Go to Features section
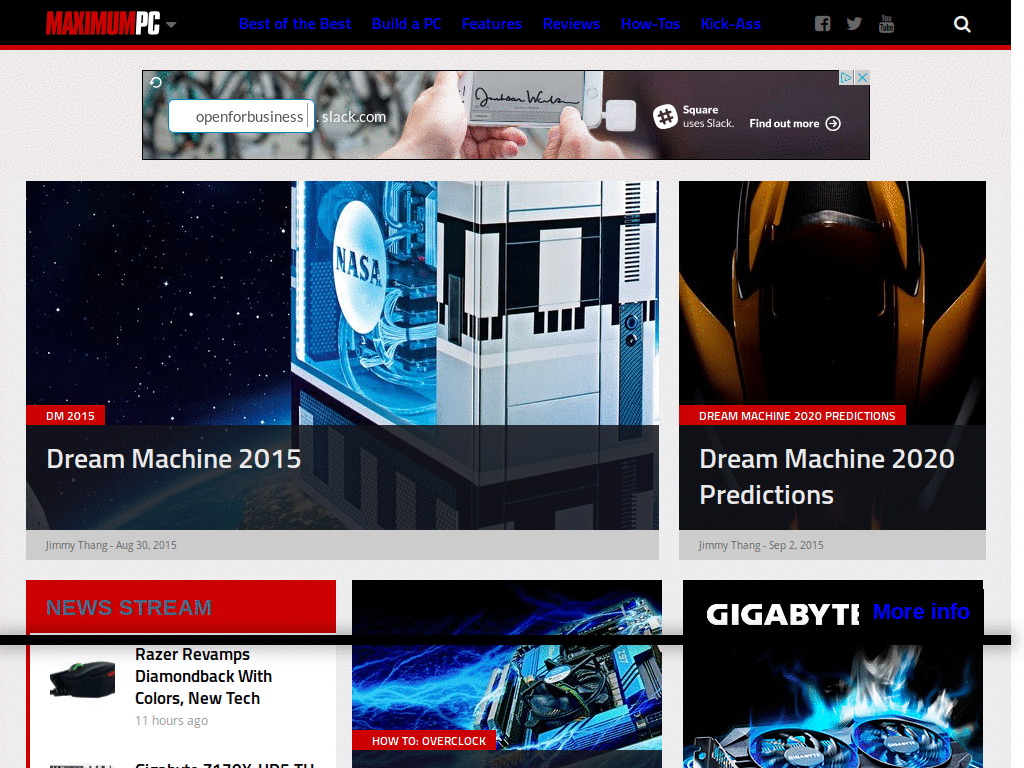The height and width of the screenshot is (768, 1024). 492,24
